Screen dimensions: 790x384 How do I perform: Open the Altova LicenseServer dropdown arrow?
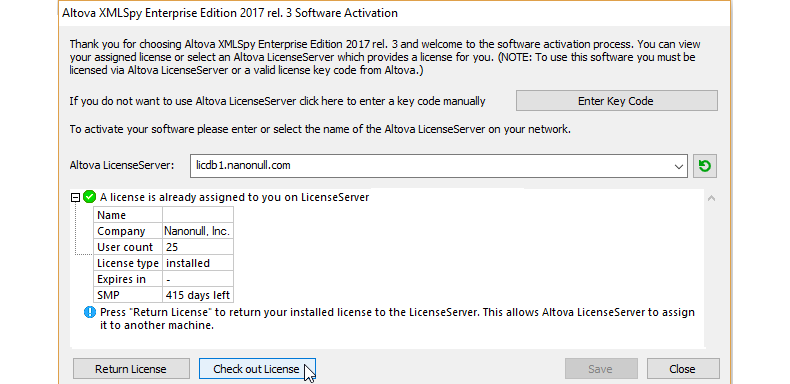(679, 166)
